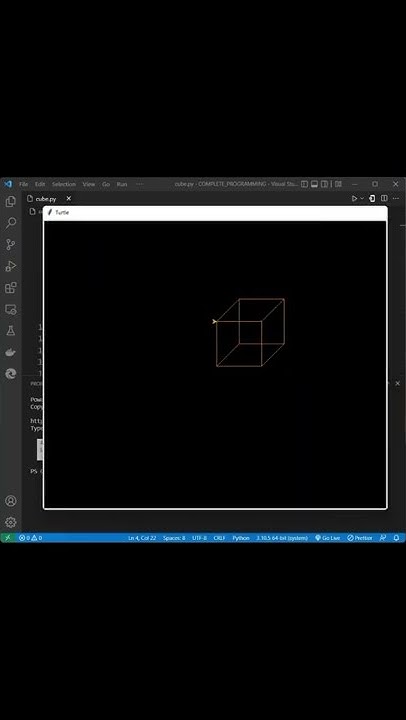Open the Extensions view
Image resolution: width=406 pixels, height=720 pixels.
(x=10, y=288)
